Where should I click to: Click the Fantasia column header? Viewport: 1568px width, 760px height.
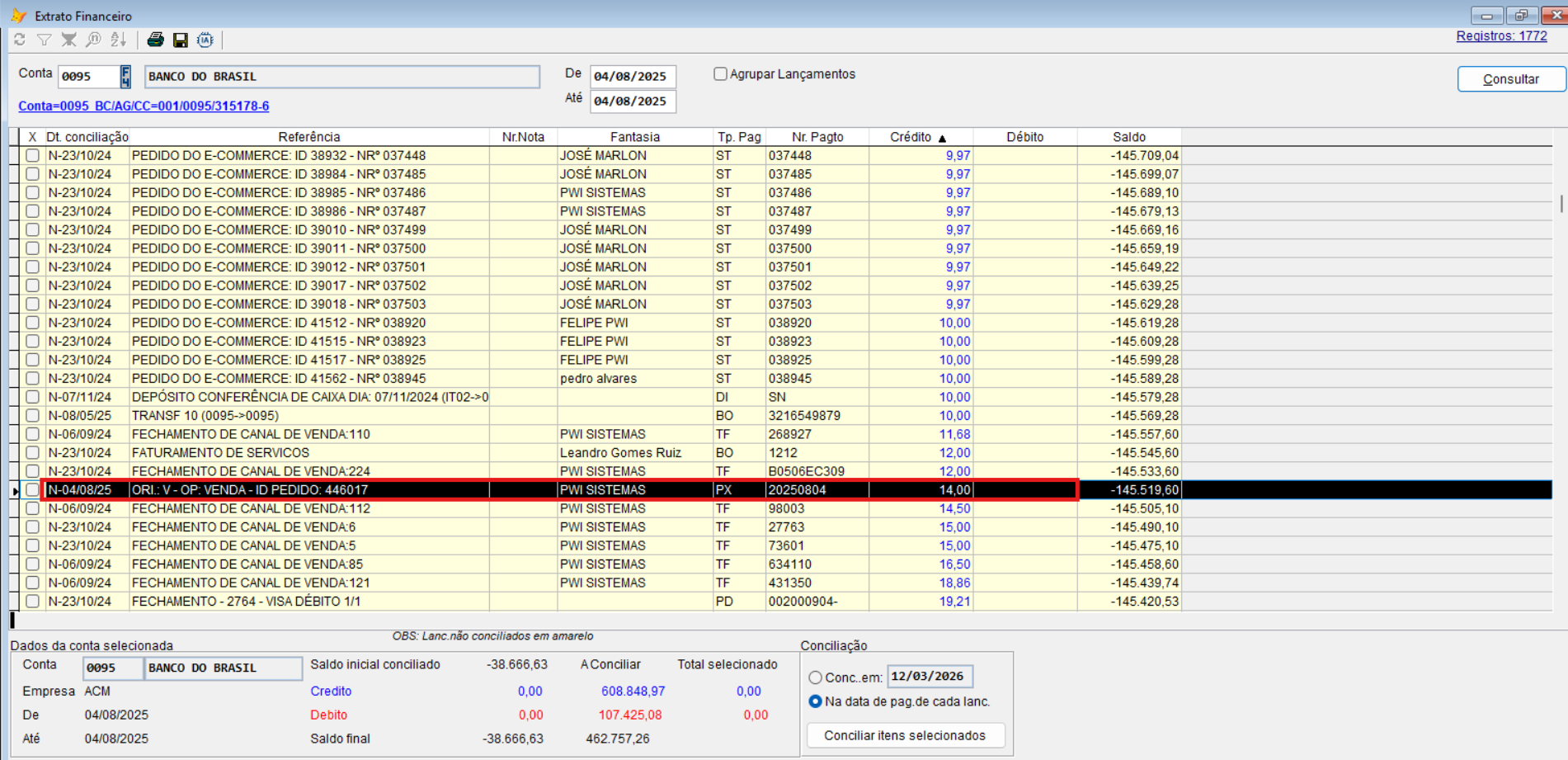tap(634, 137)
